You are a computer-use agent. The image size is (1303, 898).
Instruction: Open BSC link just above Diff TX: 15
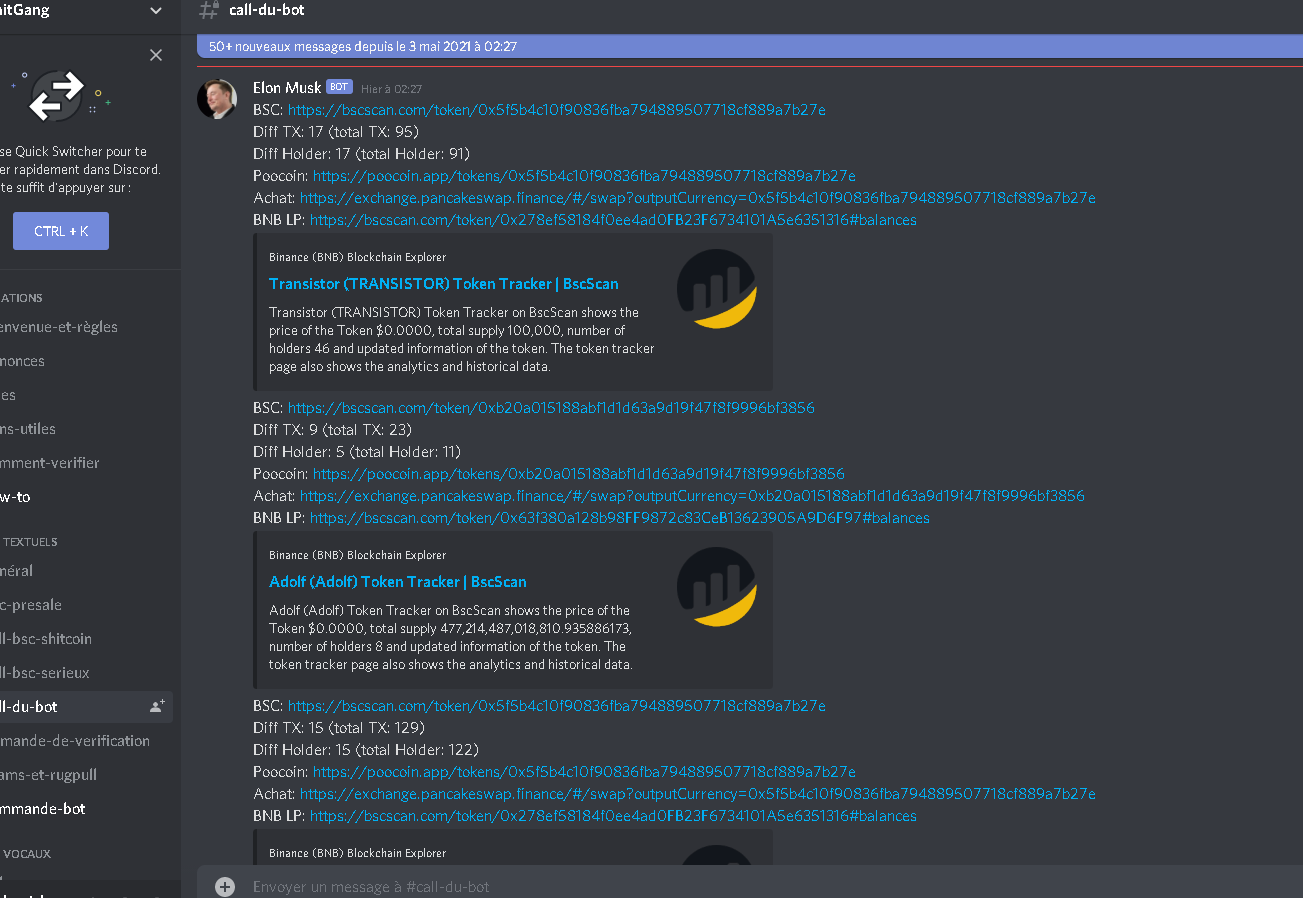coord(557,706)
